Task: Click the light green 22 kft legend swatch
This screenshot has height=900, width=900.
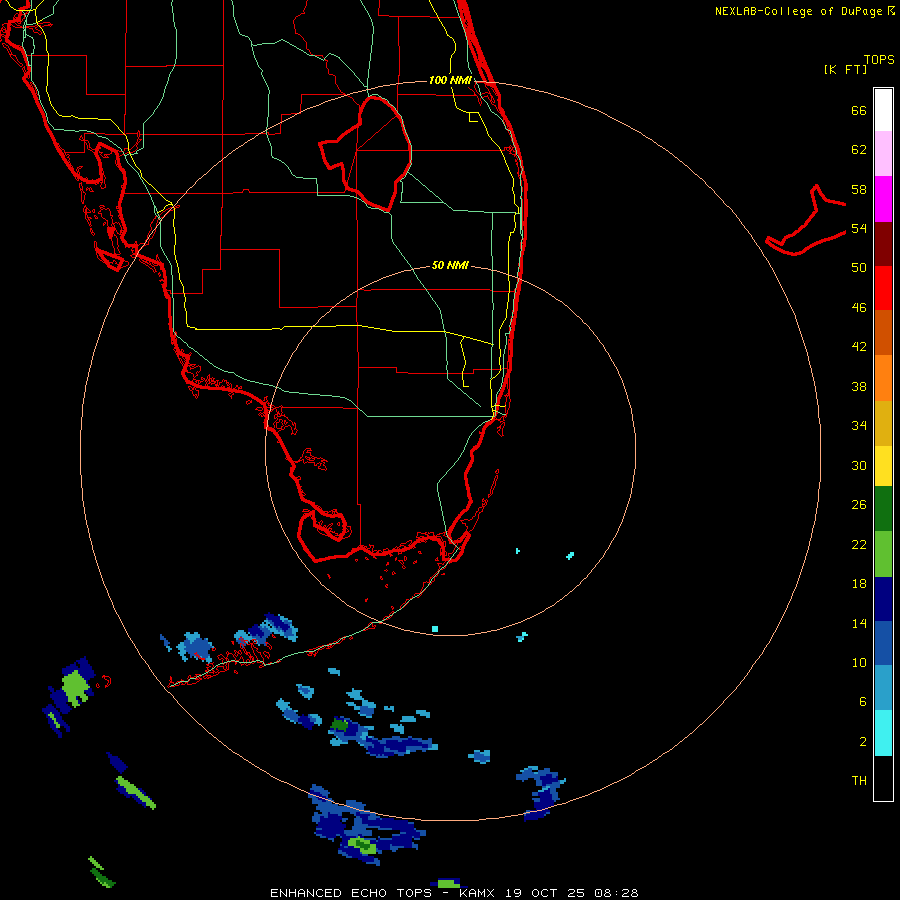Action: 883,554
